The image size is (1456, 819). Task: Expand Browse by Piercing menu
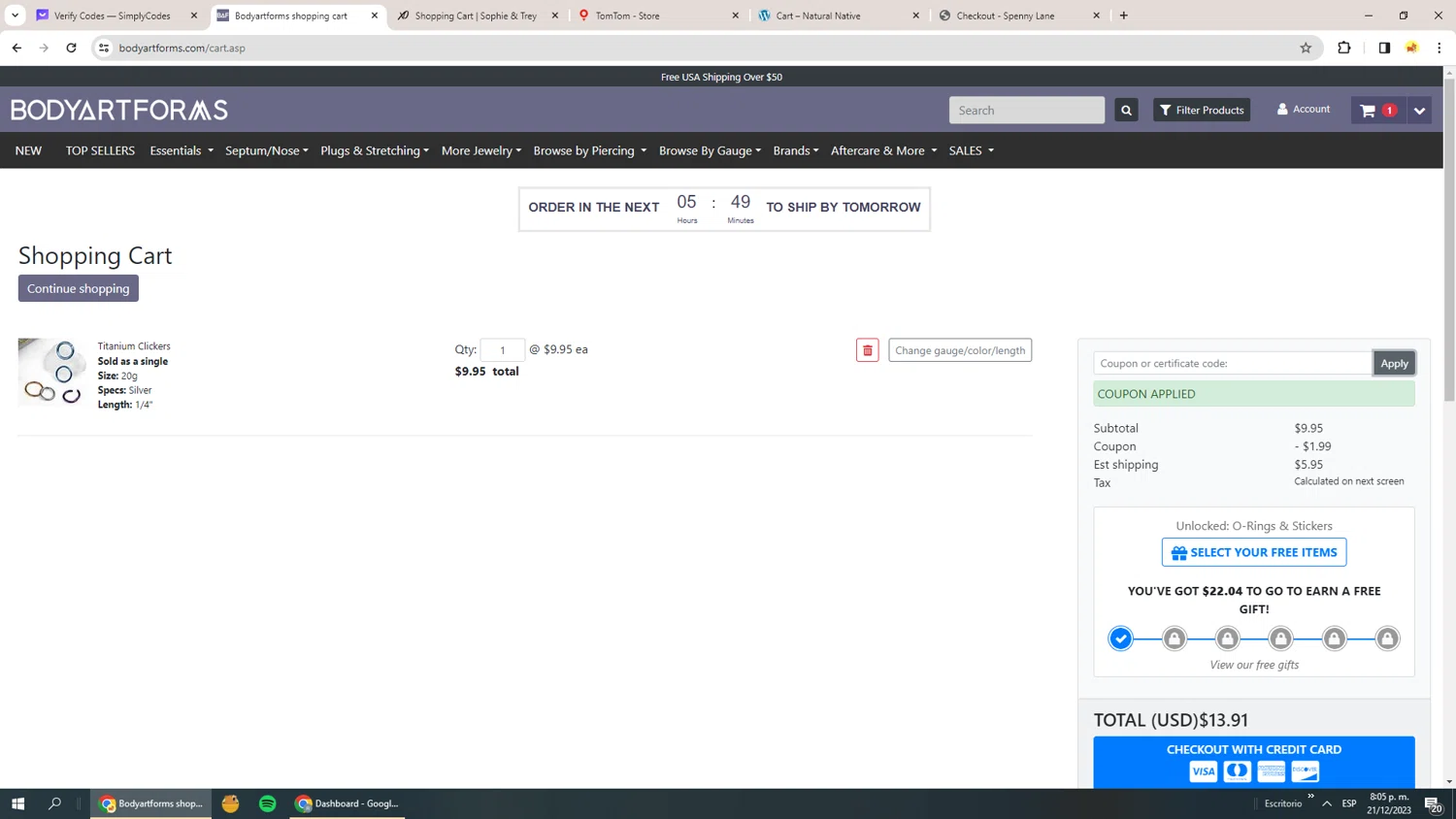[590, 150]
